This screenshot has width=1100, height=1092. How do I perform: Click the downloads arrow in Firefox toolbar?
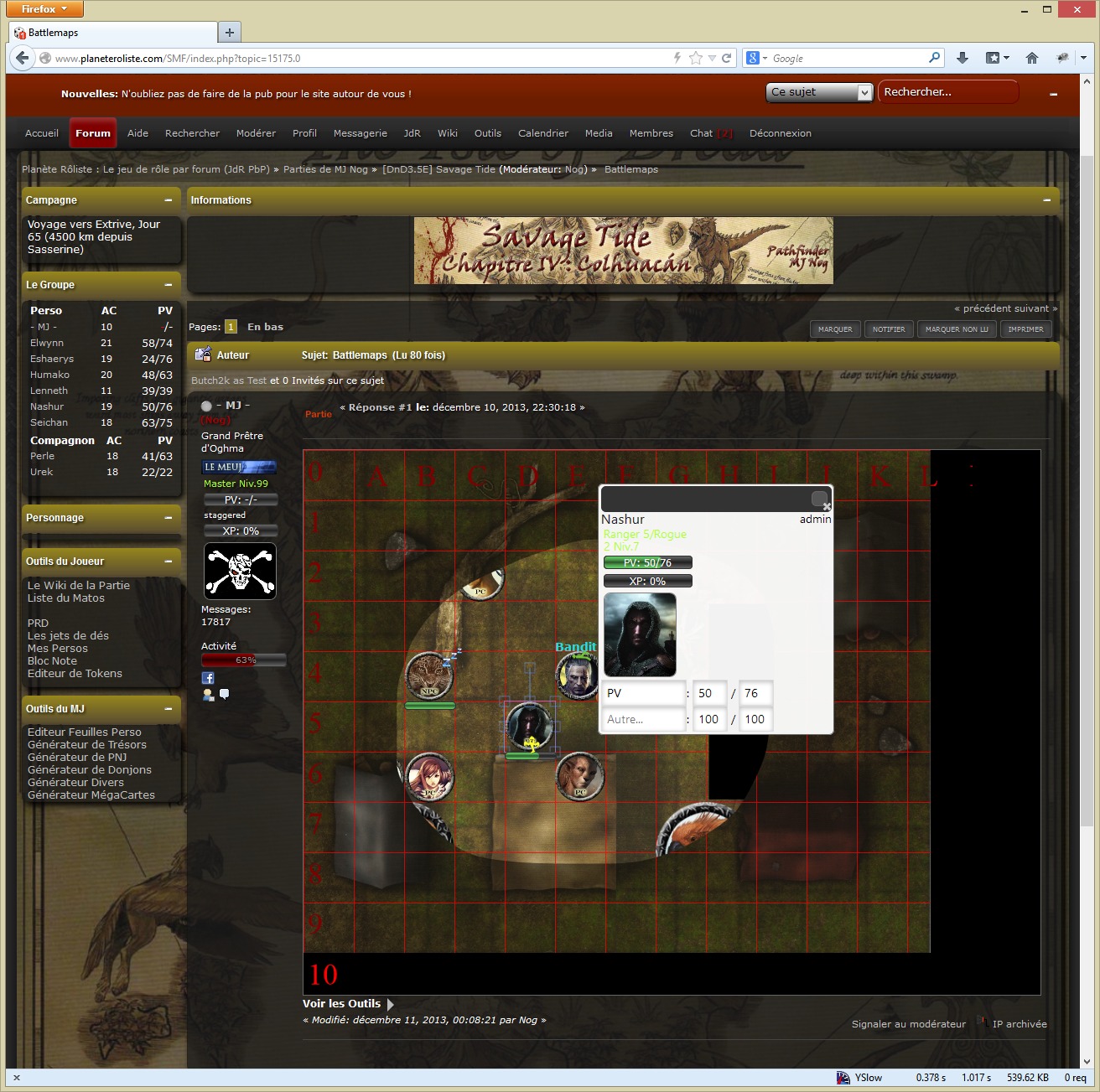(962, 58)
